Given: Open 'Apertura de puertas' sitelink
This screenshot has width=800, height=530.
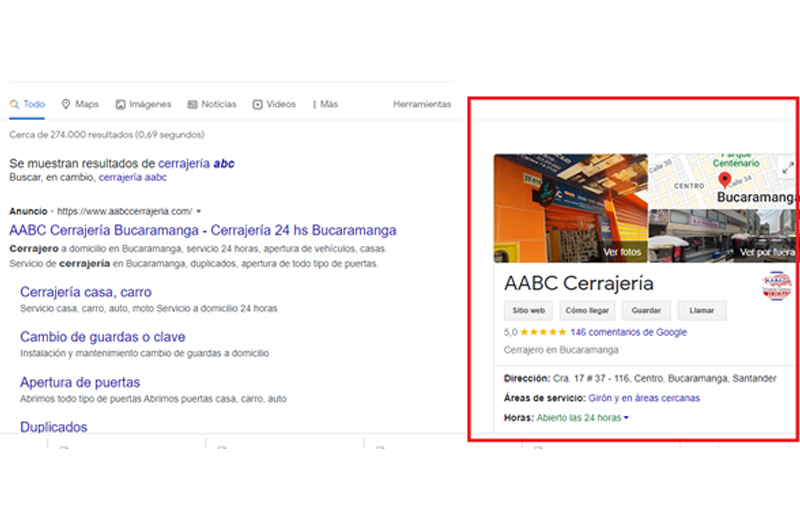Looking at the screenshot, I should coord(80,382).
